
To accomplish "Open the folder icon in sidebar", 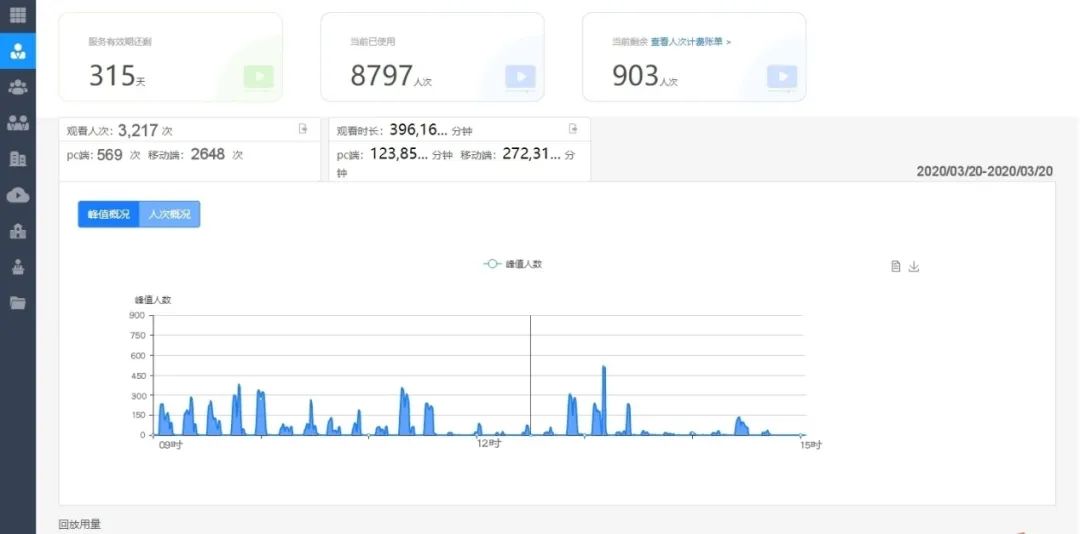I will click(x=18, y=302).
